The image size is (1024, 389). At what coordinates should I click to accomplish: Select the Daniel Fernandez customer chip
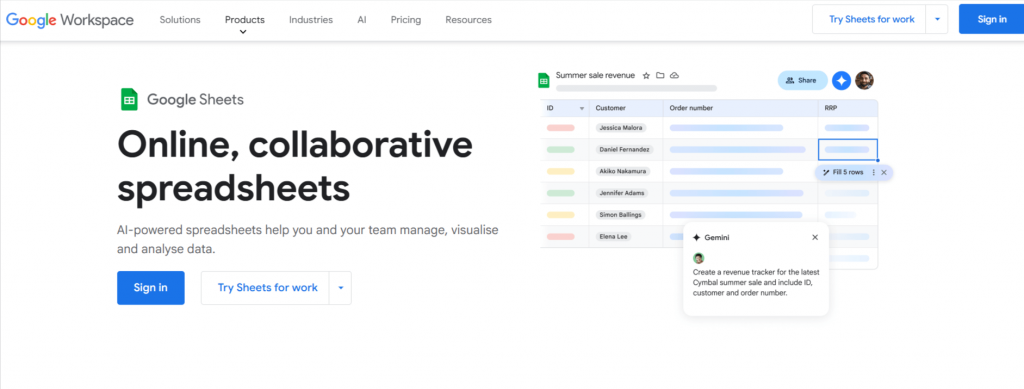[x=624, y=149]
